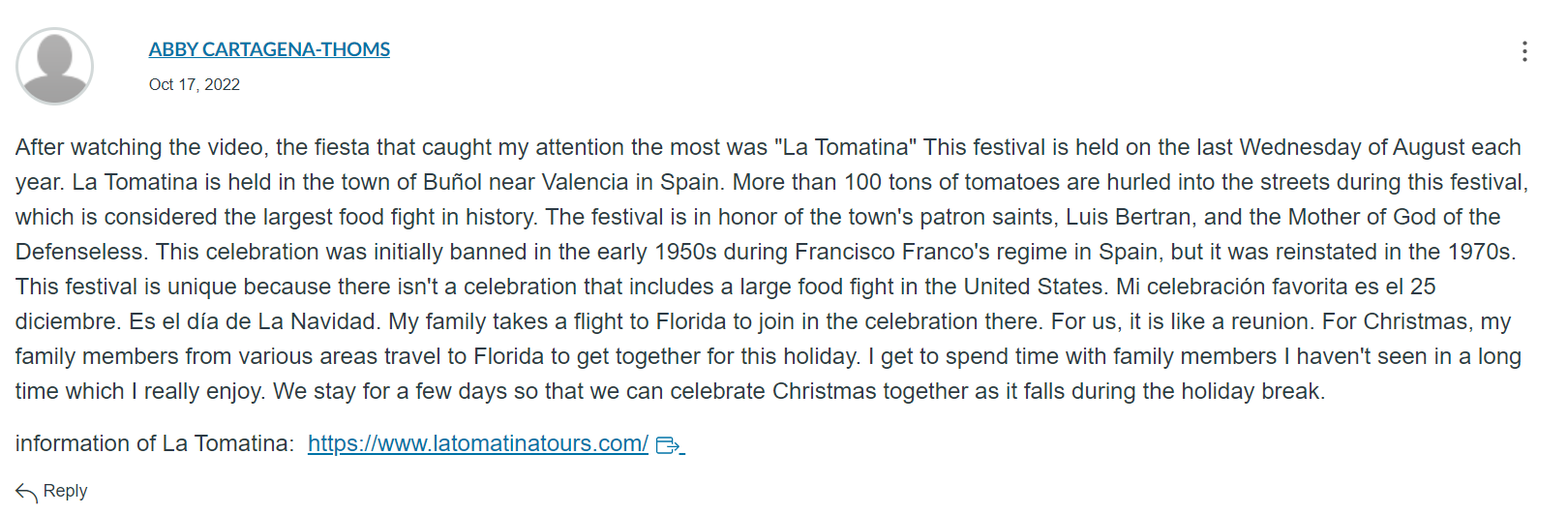The image size is (1568, 515).
Task: Click the "information of La Tomatina:" label
Action: (x=155, y=443)
